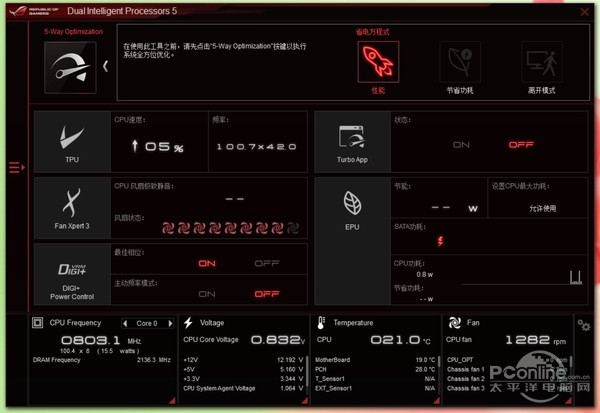This screenshot has width=600, height=413.
Task: Click the DRAM Frequency 2136.3 MHz value
Action: (153, 360)
